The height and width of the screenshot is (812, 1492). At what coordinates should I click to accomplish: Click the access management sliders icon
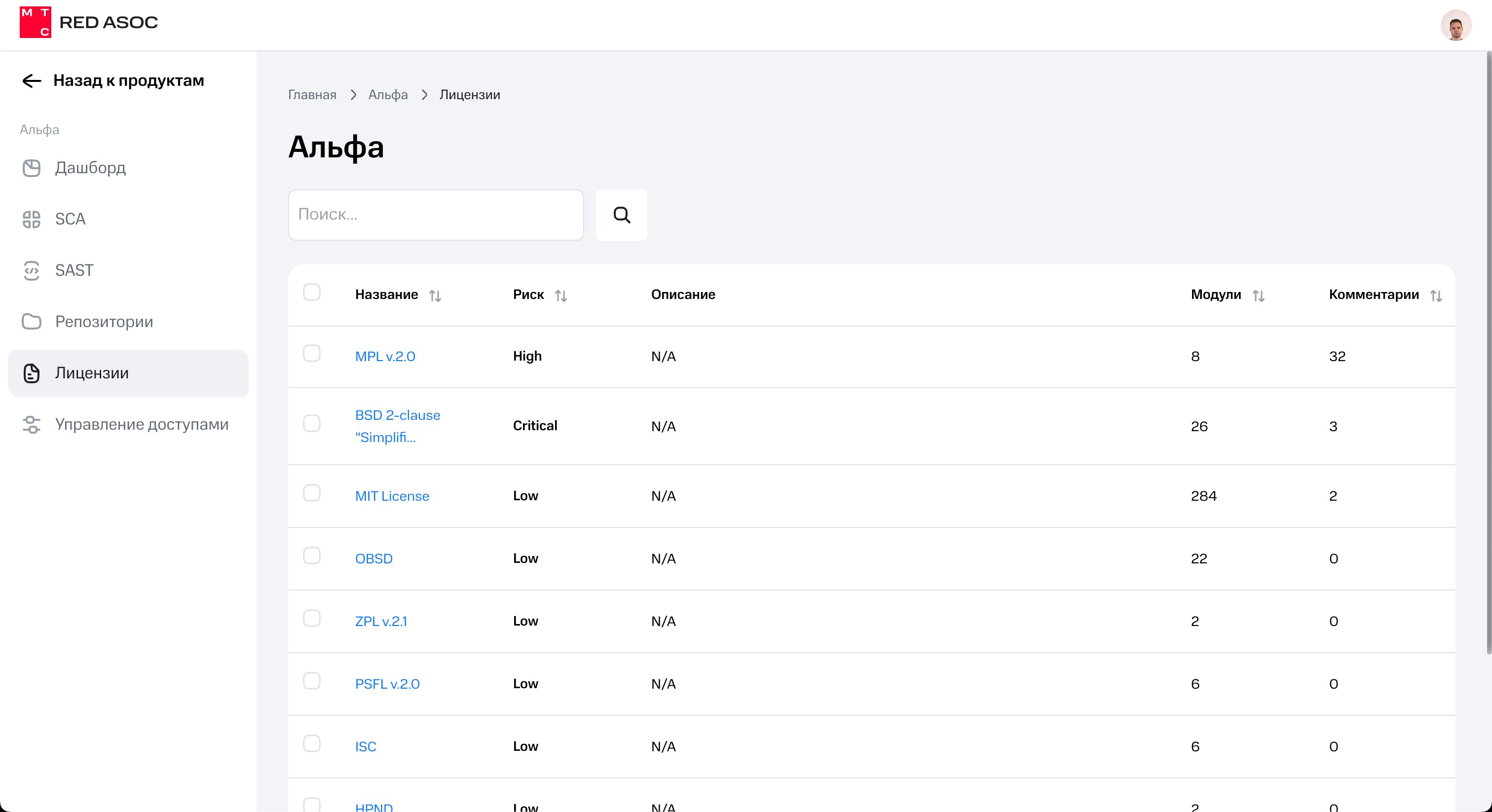[x=31, y=425]
